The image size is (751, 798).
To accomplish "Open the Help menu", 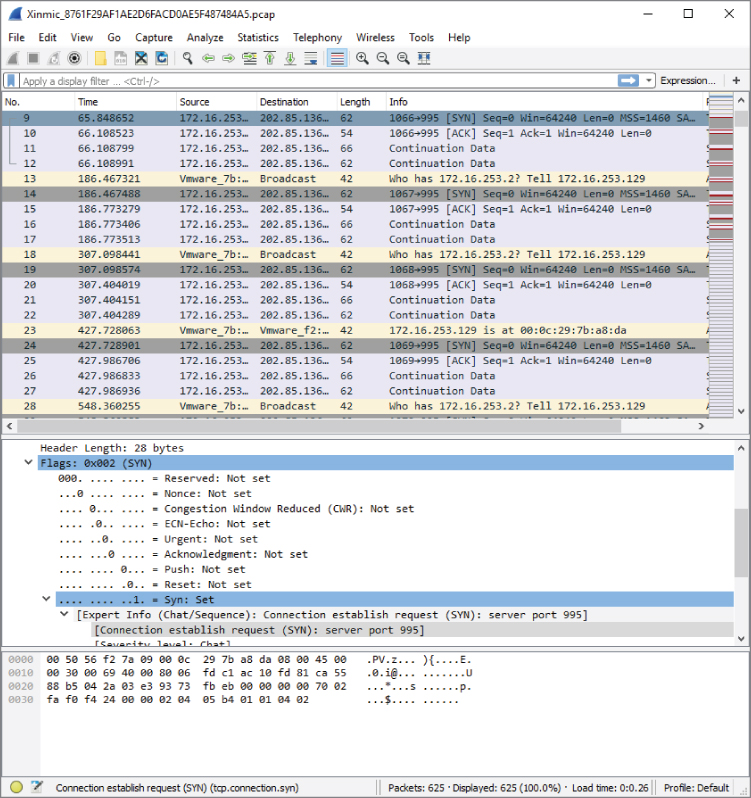I will (459, 38).
